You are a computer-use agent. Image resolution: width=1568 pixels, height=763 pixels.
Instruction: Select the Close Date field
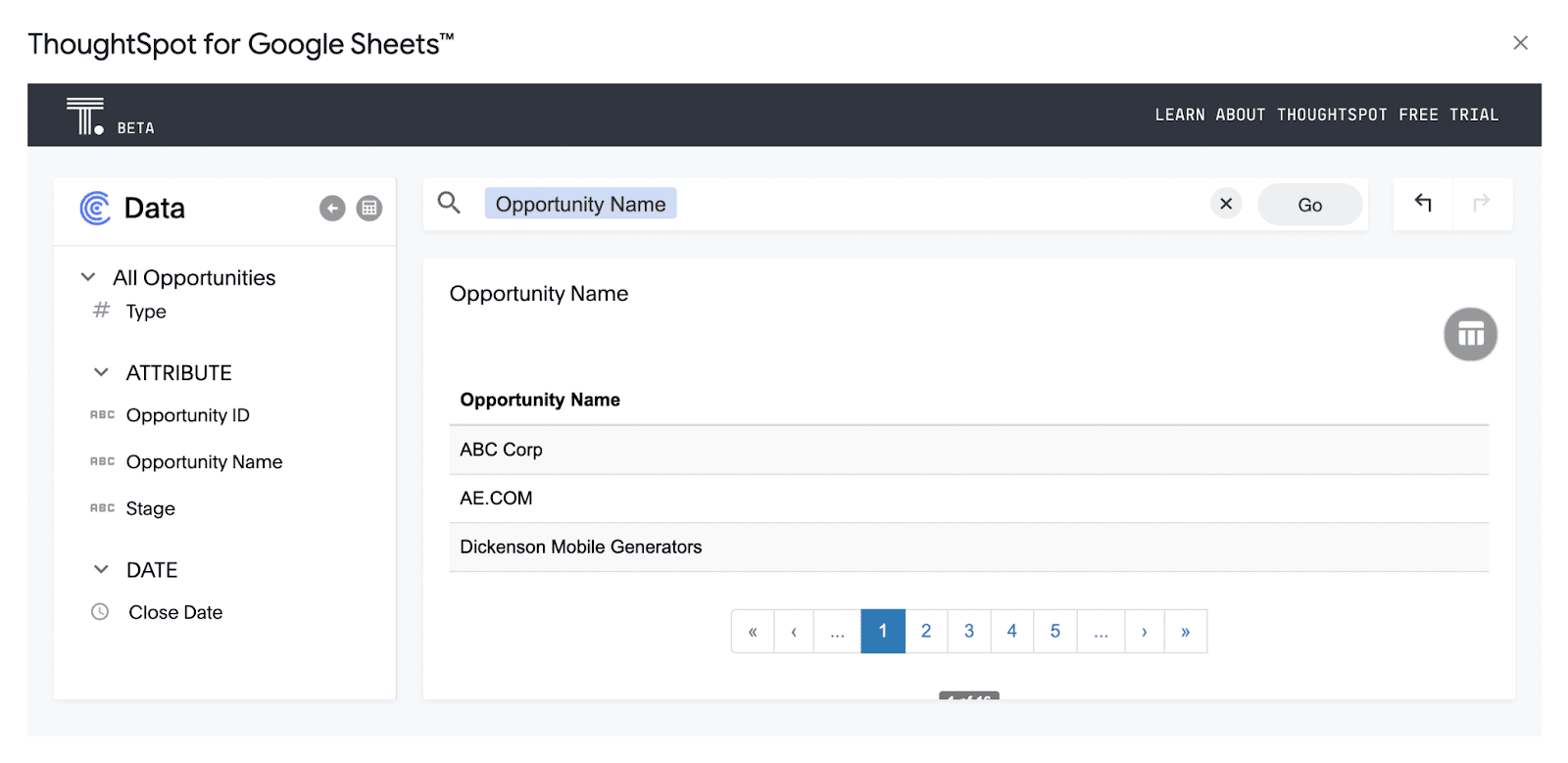(175, 612)
